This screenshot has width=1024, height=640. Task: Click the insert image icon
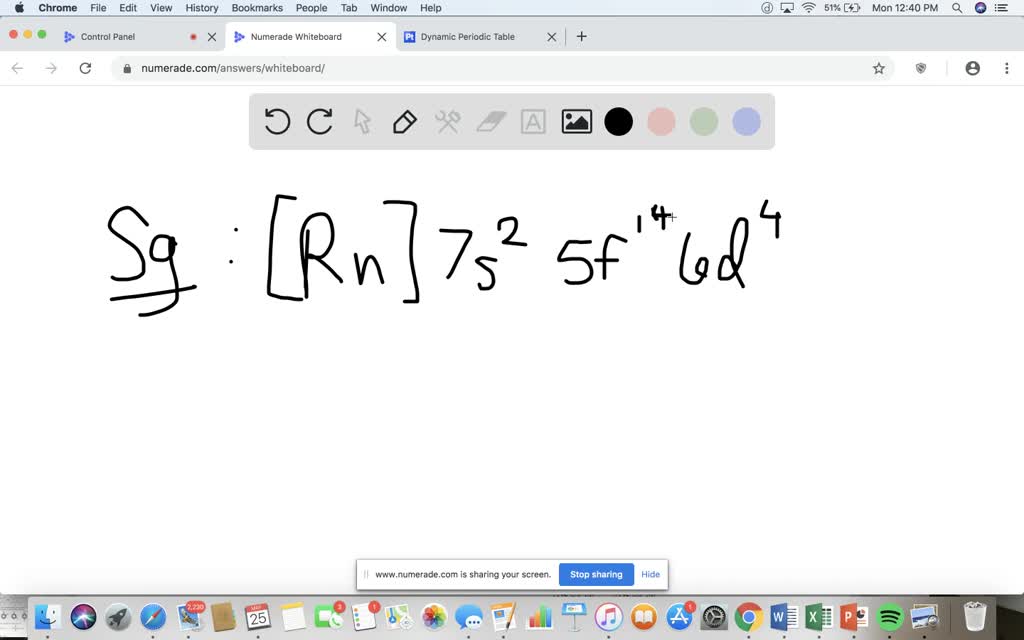[576, 122]
